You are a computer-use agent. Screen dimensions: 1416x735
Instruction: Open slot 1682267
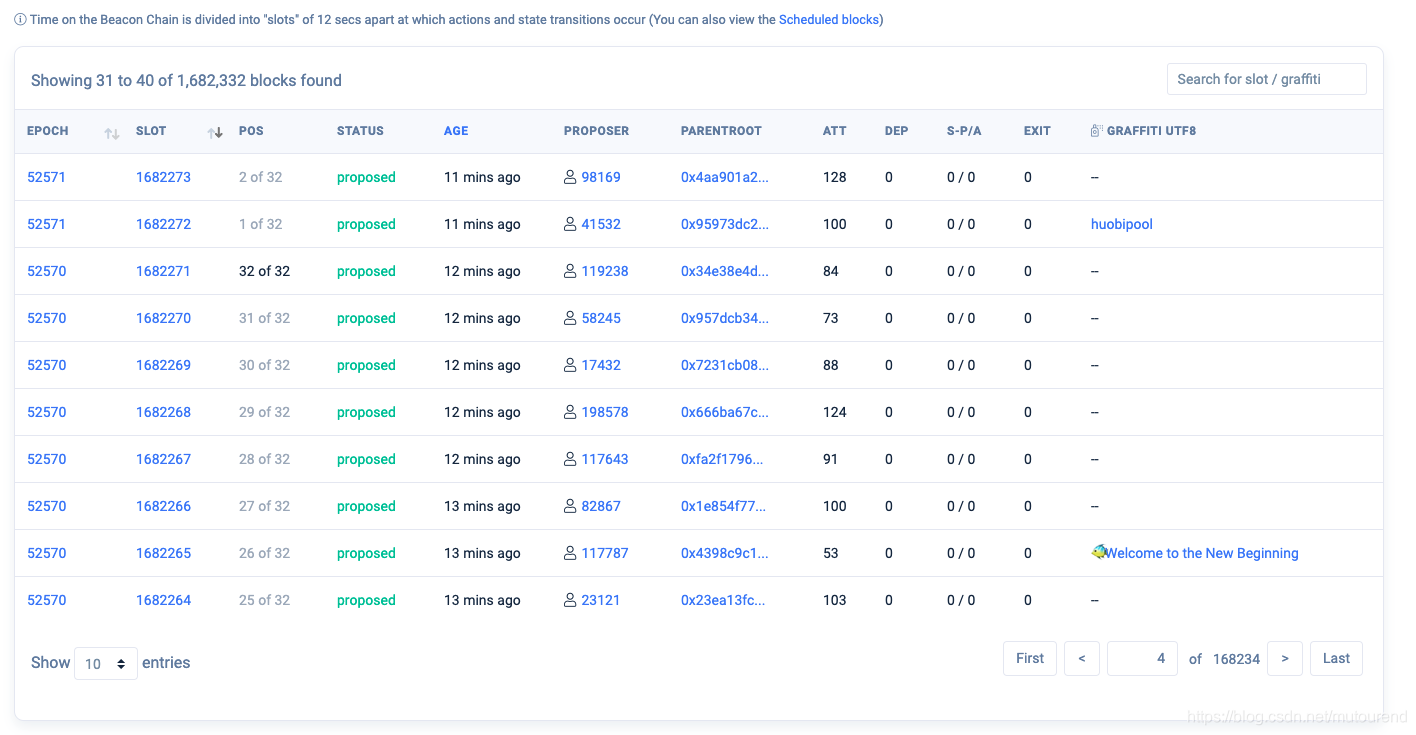(163, 459)
